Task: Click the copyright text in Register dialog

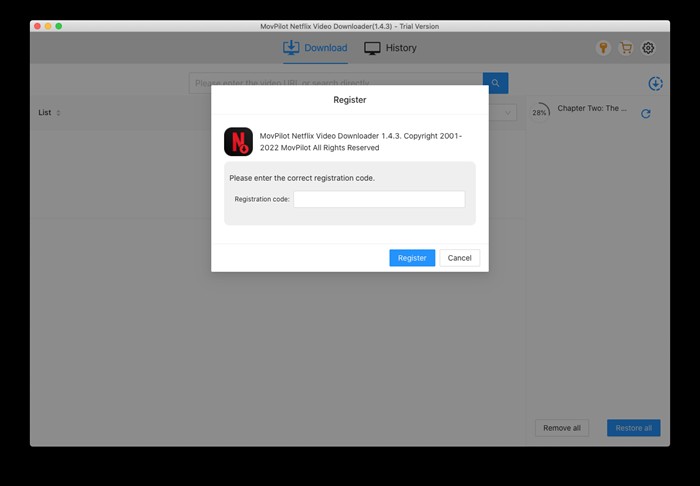Action: point(361,142)
